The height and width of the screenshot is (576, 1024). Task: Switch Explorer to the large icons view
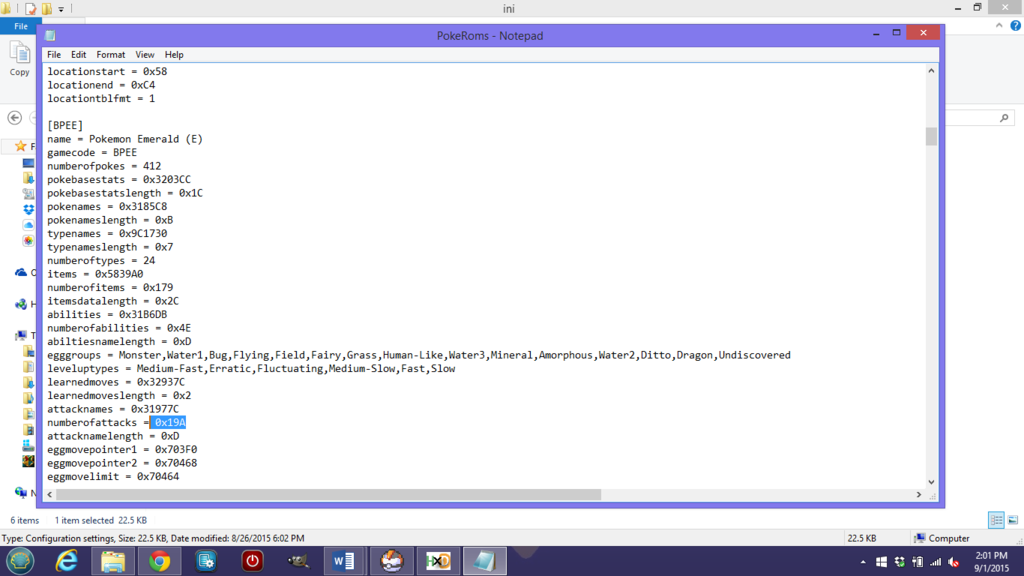(x=1013, y=520)
